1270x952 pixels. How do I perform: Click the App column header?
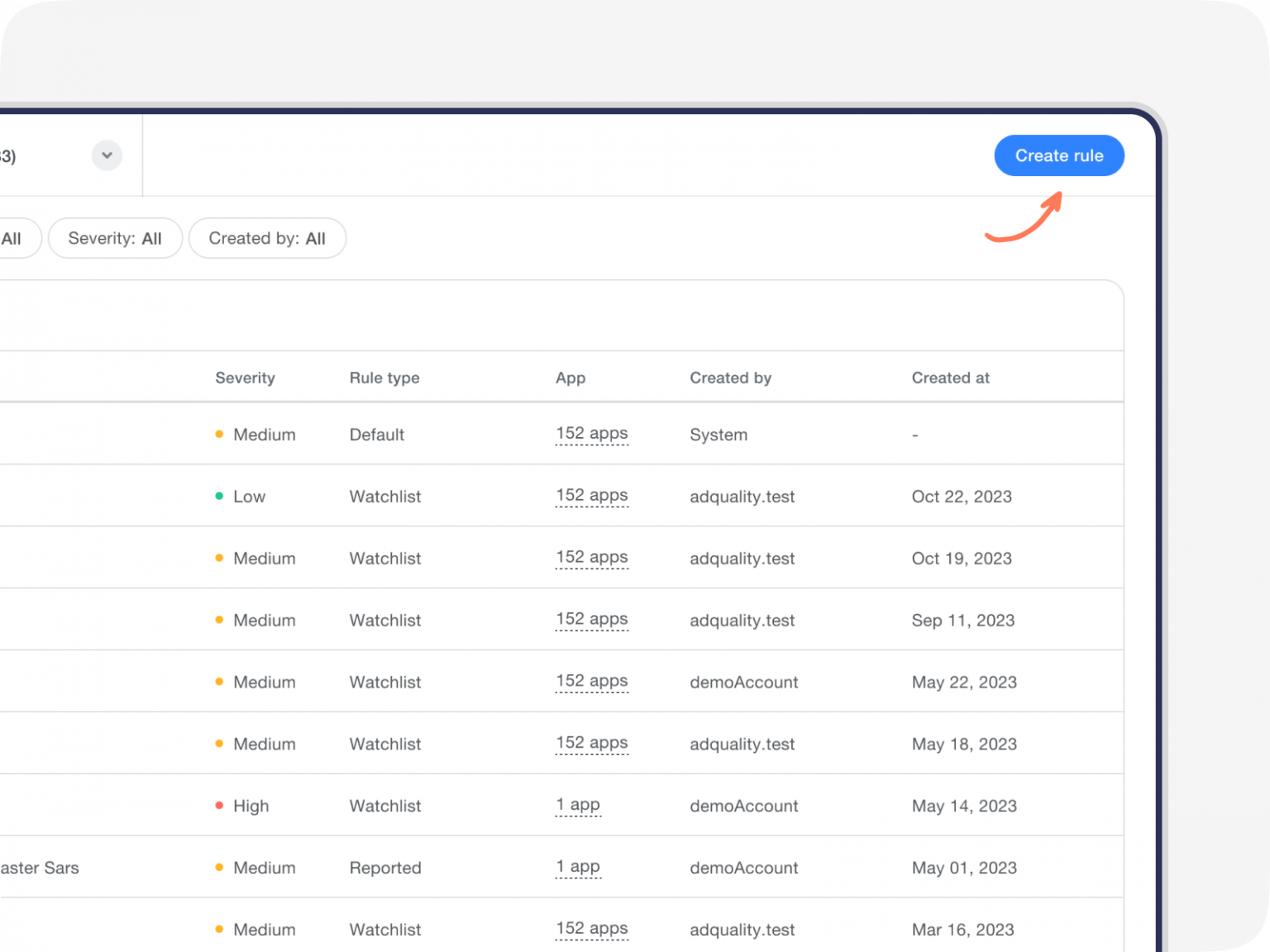pyautogui.click(x=571, y=378)
